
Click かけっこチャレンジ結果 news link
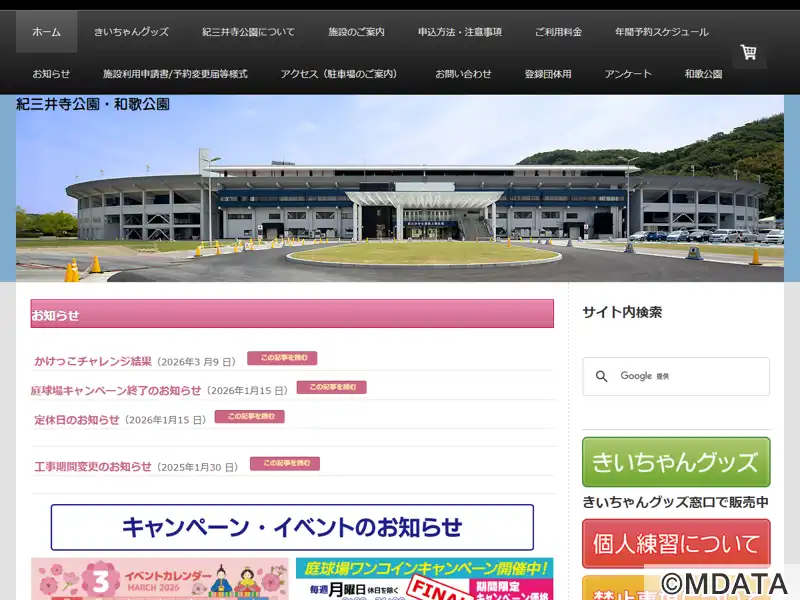[x=93, y=361]
